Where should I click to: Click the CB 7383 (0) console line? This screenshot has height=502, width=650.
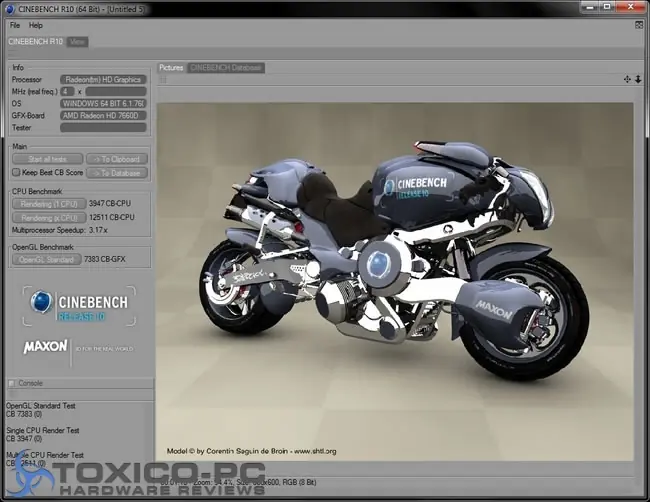[x=24, y=414]
